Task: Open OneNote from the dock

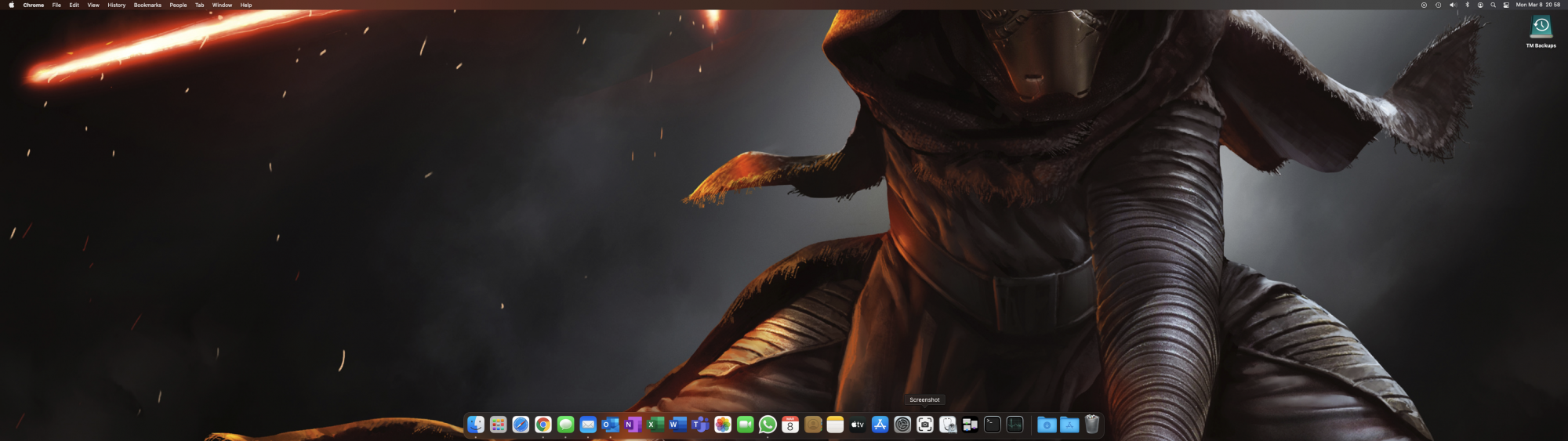Action: (633, 425)
